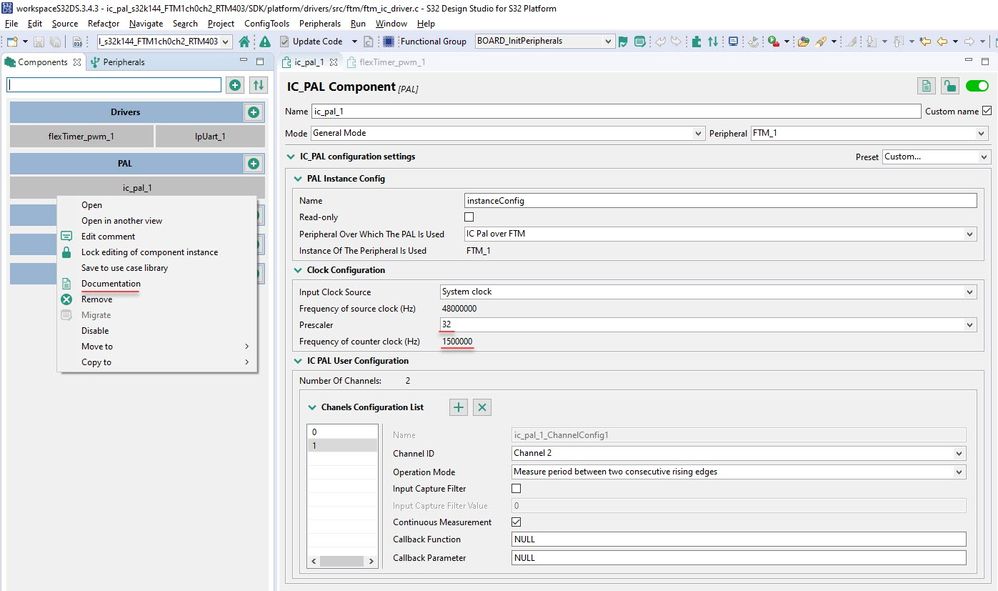Open the Channel ID dropdown
The image size is (998, 591).
(739, 453)
